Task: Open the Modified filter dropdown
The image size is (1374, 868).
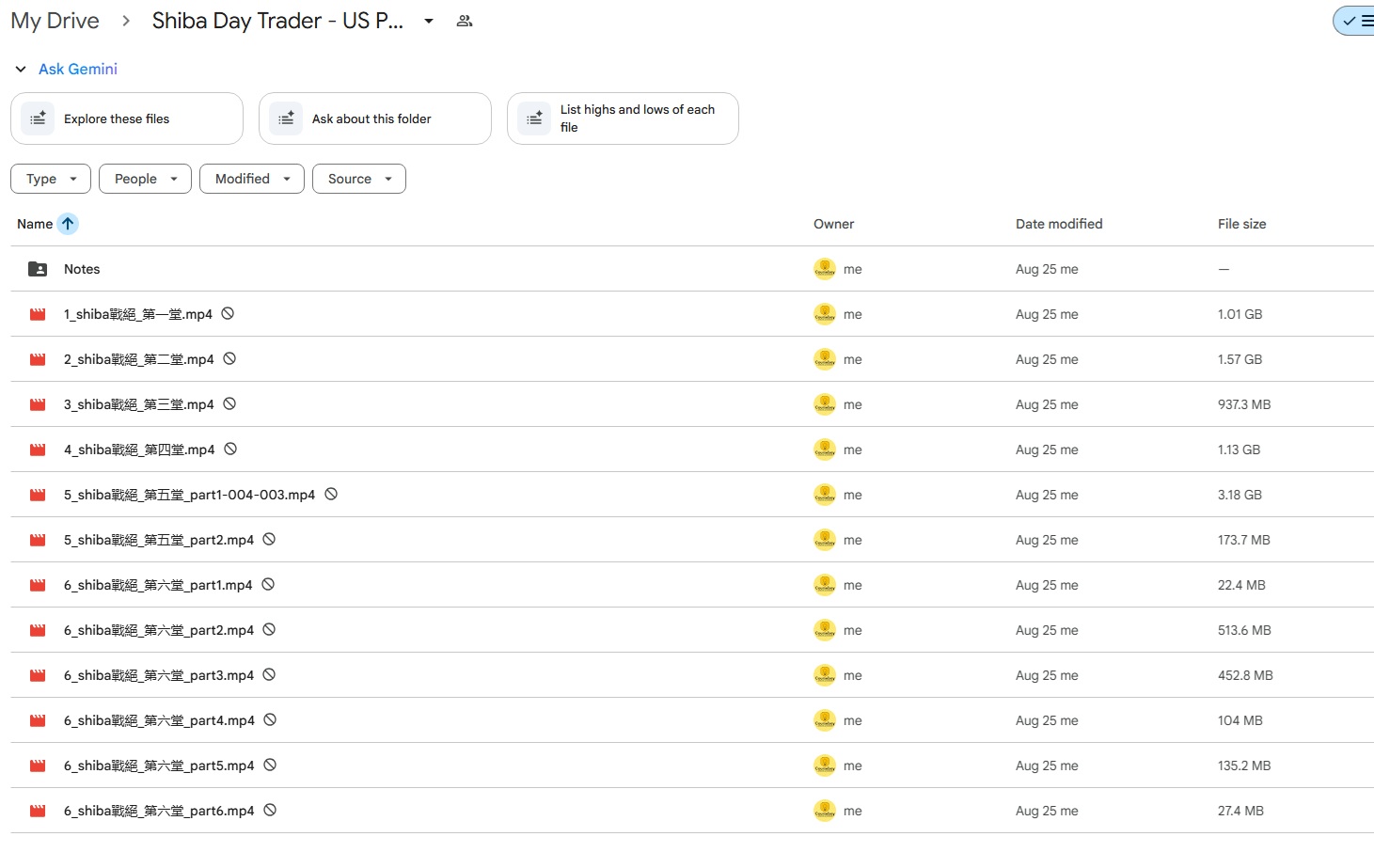Action: [x=251, y=179]
